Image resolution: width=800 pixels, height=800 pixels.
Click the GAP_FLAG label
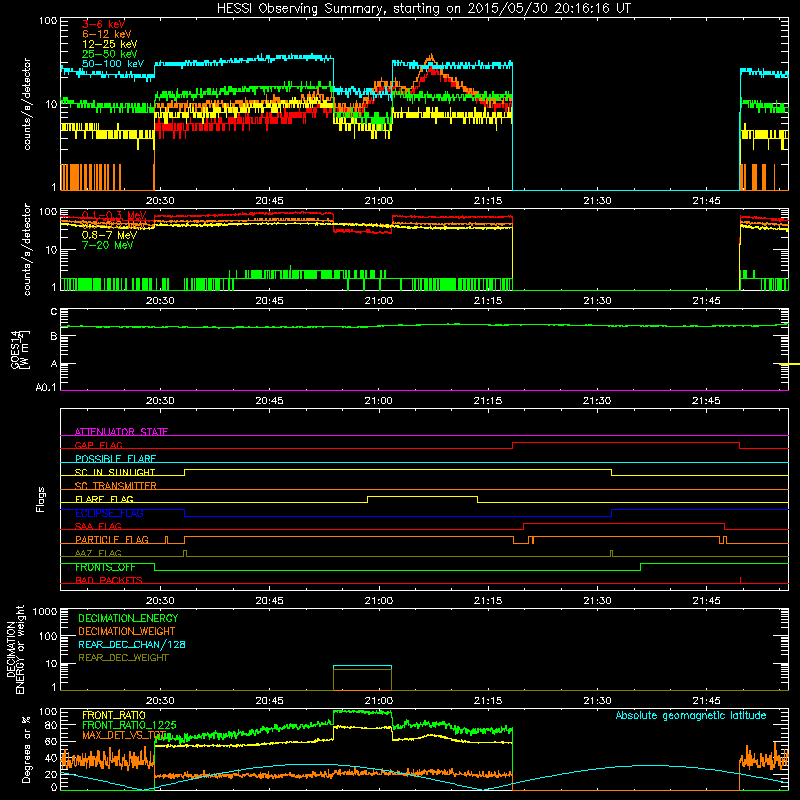pyautogui.click(x=98, y=445)
